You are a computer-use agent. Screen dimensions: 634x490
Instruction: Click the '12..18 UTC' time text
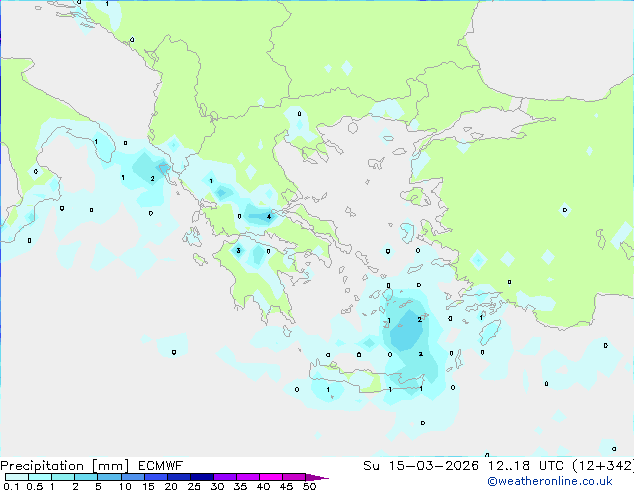525,466
